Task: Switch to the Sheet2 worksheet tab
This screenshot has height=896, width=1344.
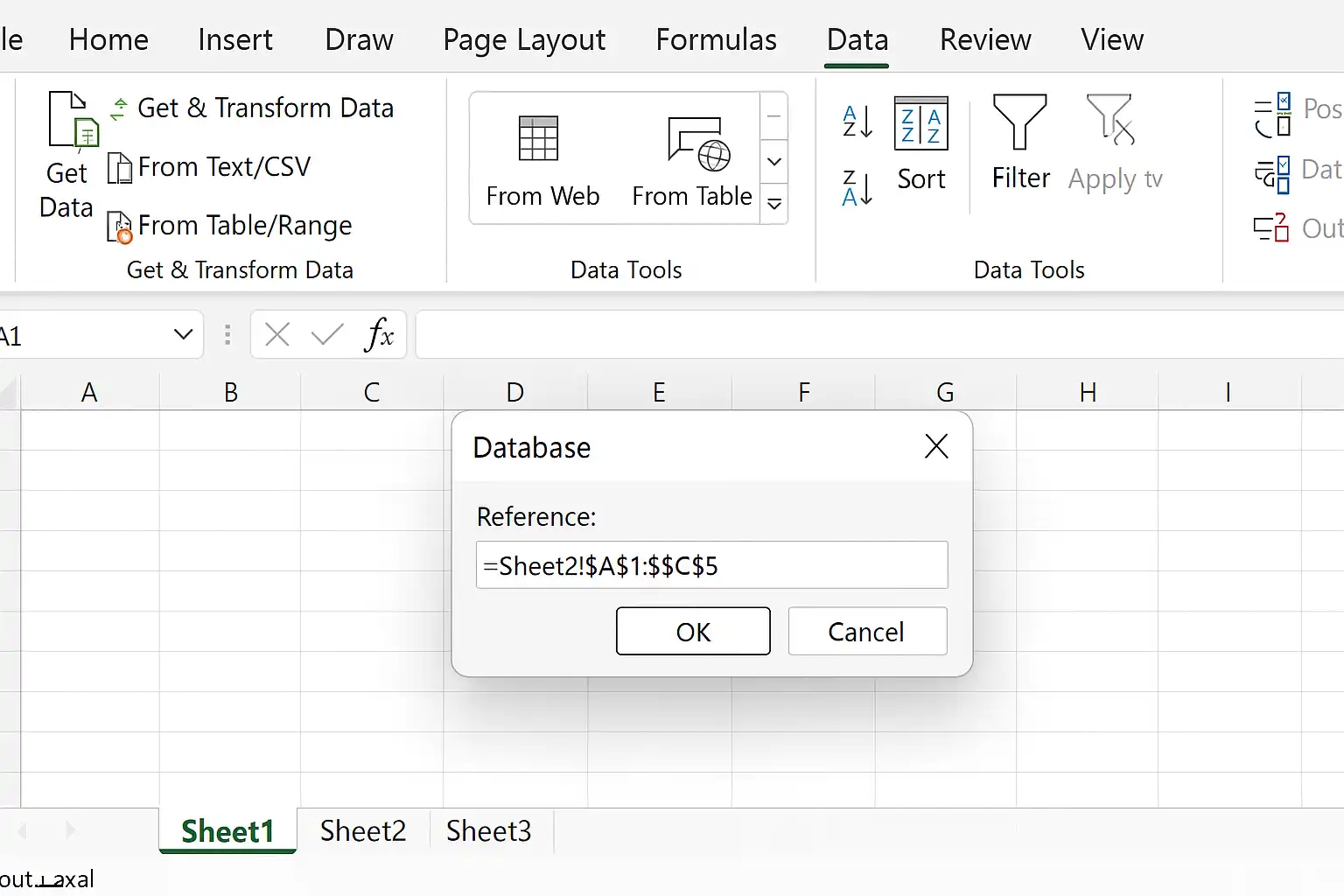Action: point(363,830)
